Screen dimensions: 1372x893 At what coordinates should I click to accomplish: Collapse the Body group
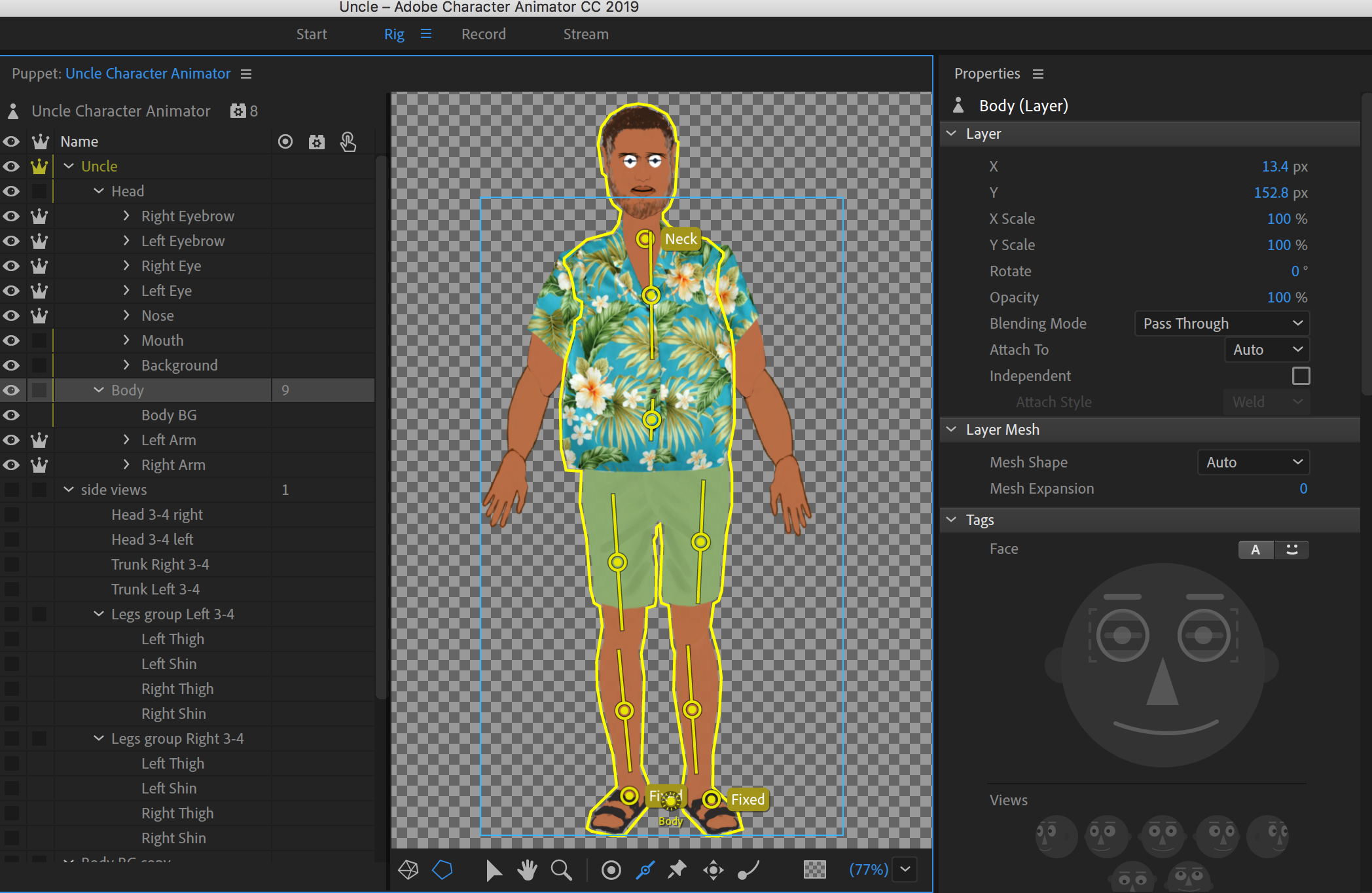99,390
